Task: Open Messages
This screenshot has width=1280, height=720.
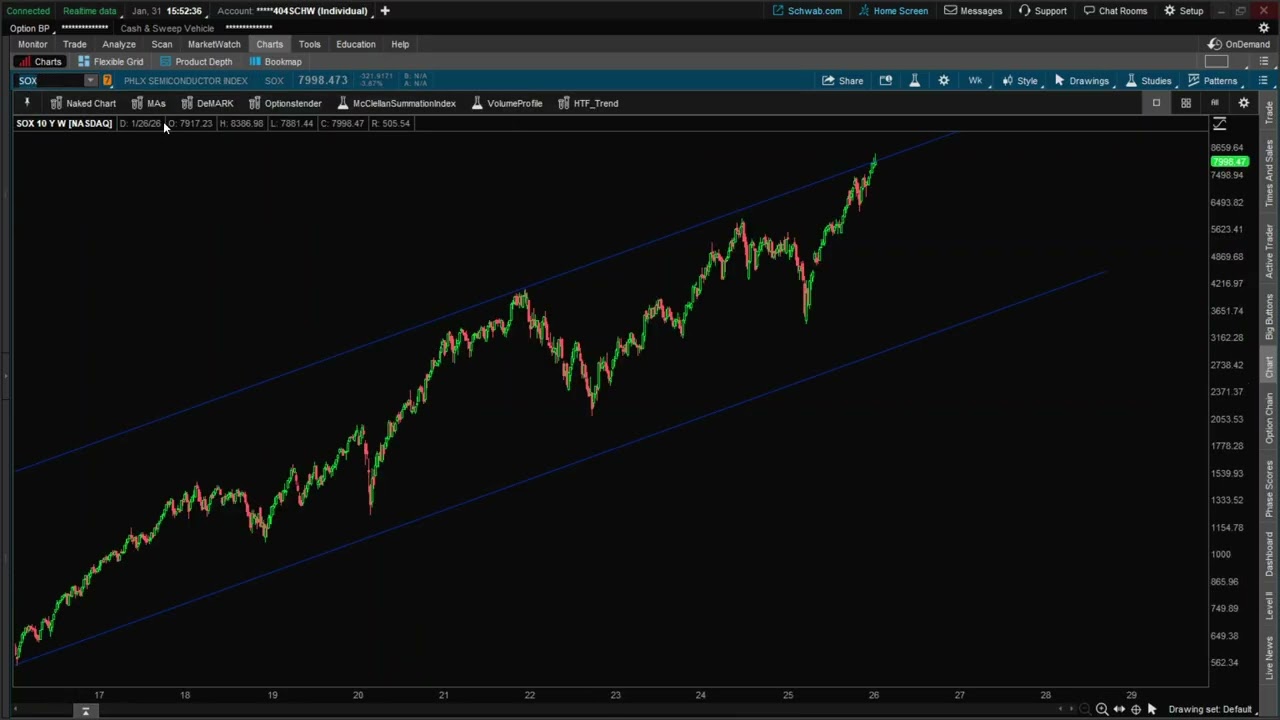Action: click(973, 11)
